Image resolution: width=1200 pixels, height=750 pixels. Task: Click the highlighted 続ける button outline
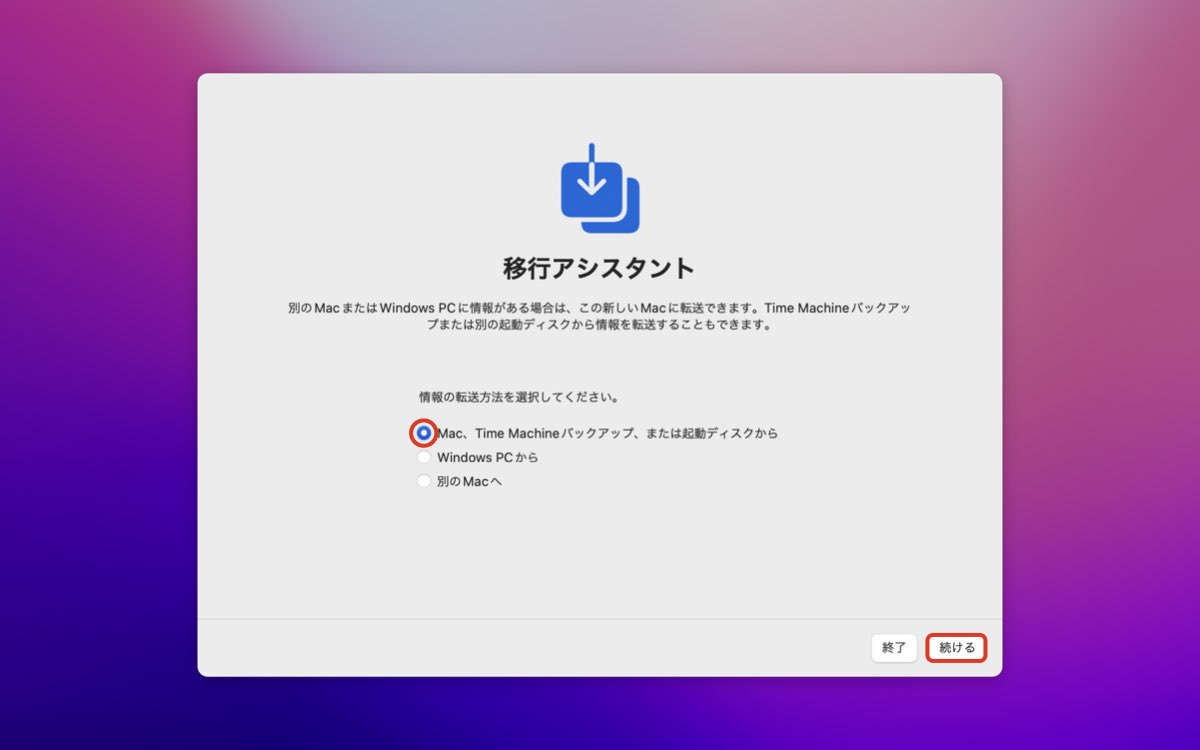point(955,648)
